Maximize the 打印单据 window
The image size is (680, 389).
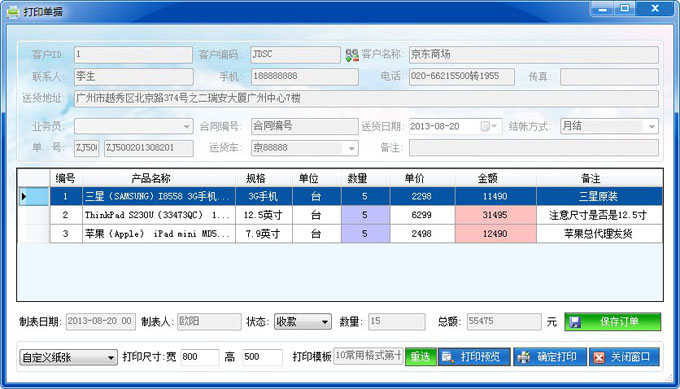click(x=624, y=9)
